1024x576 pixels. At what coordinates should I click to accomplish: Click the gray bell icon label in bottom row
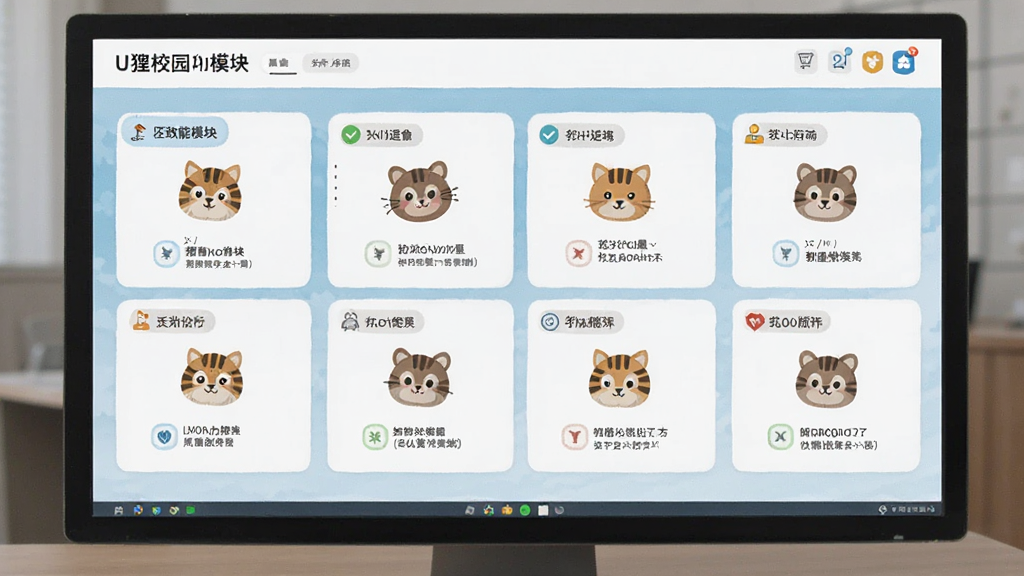click(382, 321)
